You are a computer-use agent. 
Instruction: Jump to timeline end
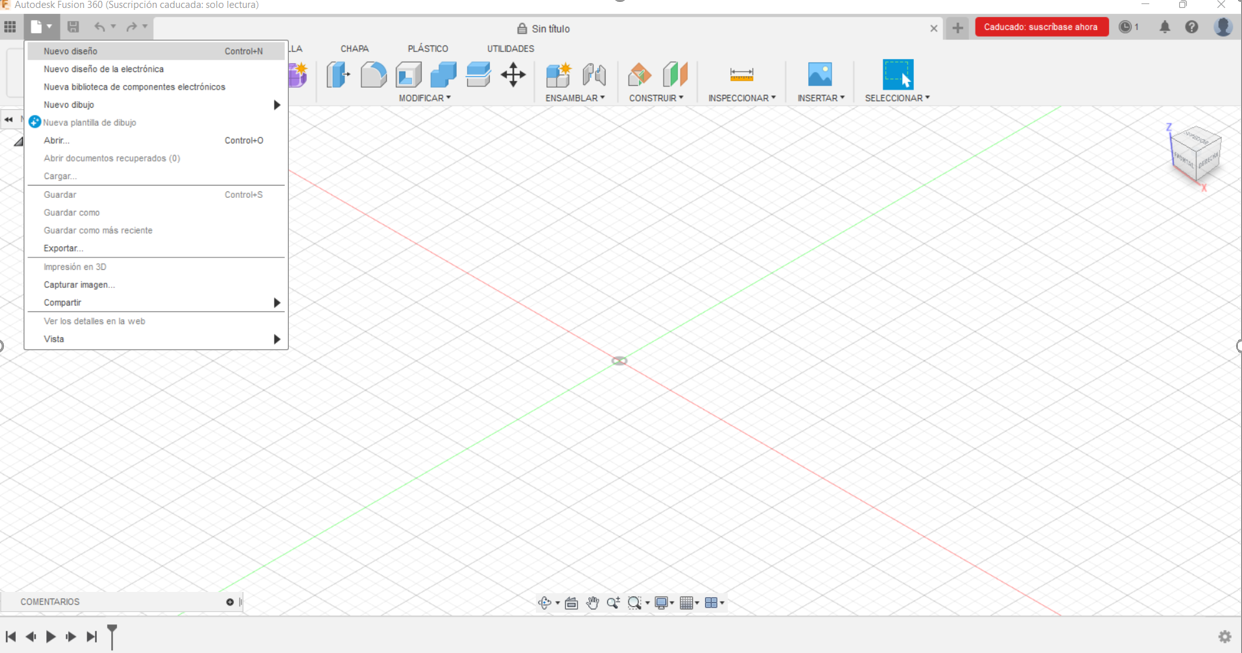[x=91, y=637]
